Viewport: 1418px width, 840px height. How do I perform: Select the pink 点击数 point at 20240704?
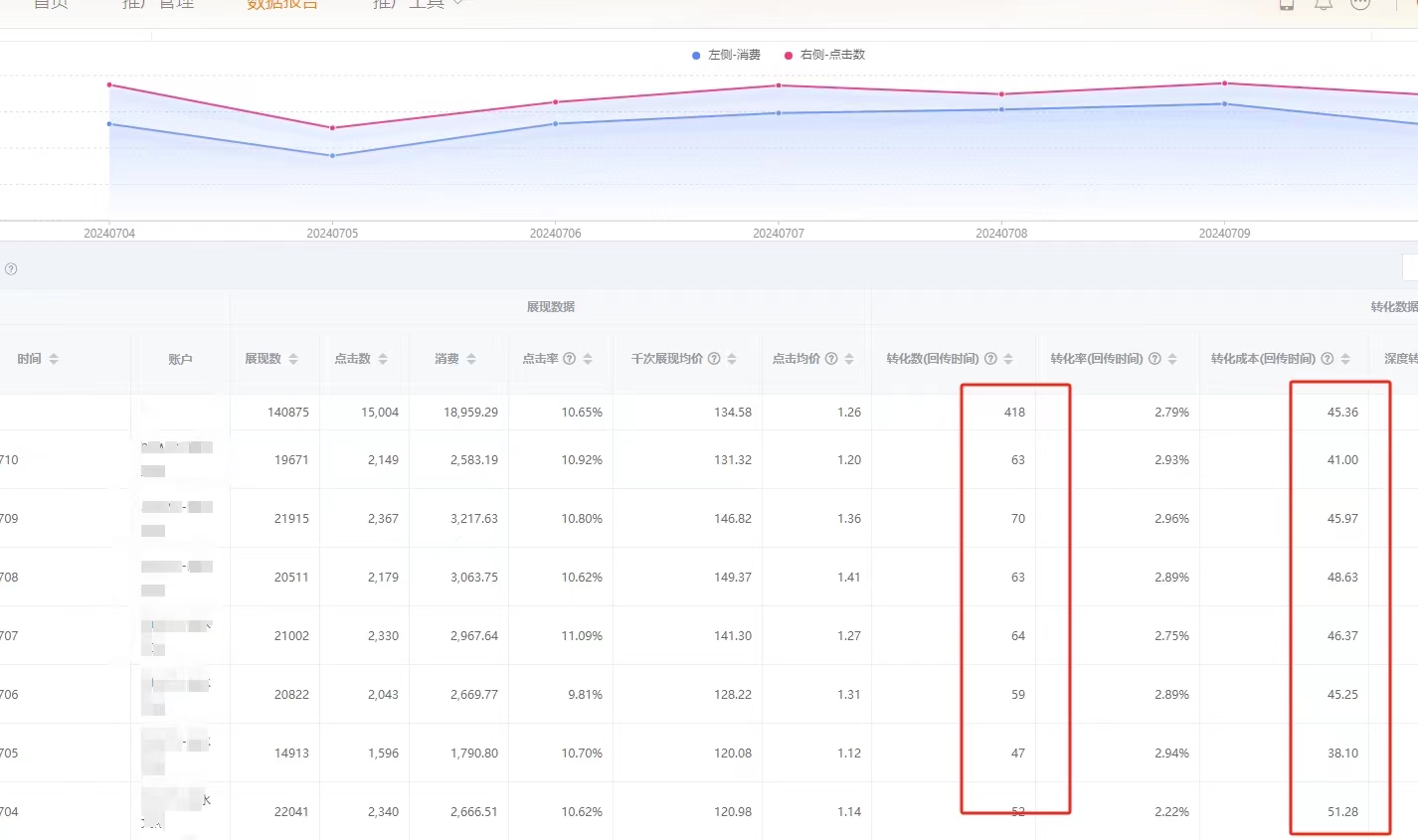(x=109, y=85)
